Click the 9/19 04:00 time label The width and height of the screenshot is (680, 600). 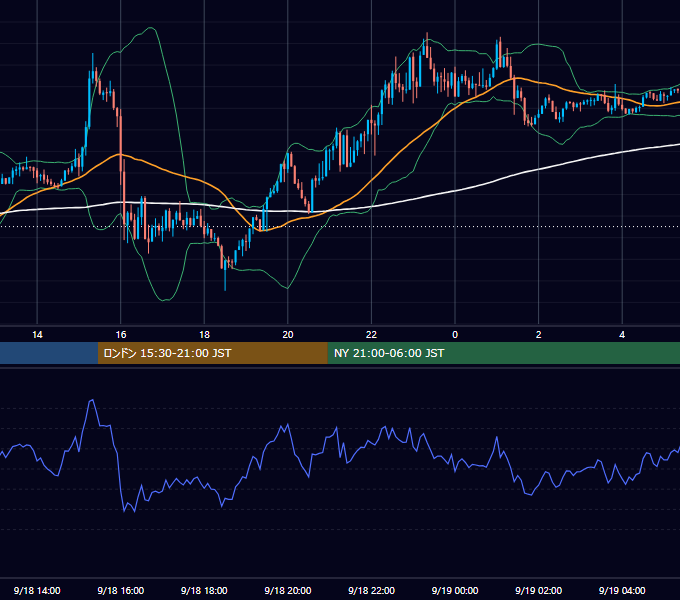click(622, 590)
